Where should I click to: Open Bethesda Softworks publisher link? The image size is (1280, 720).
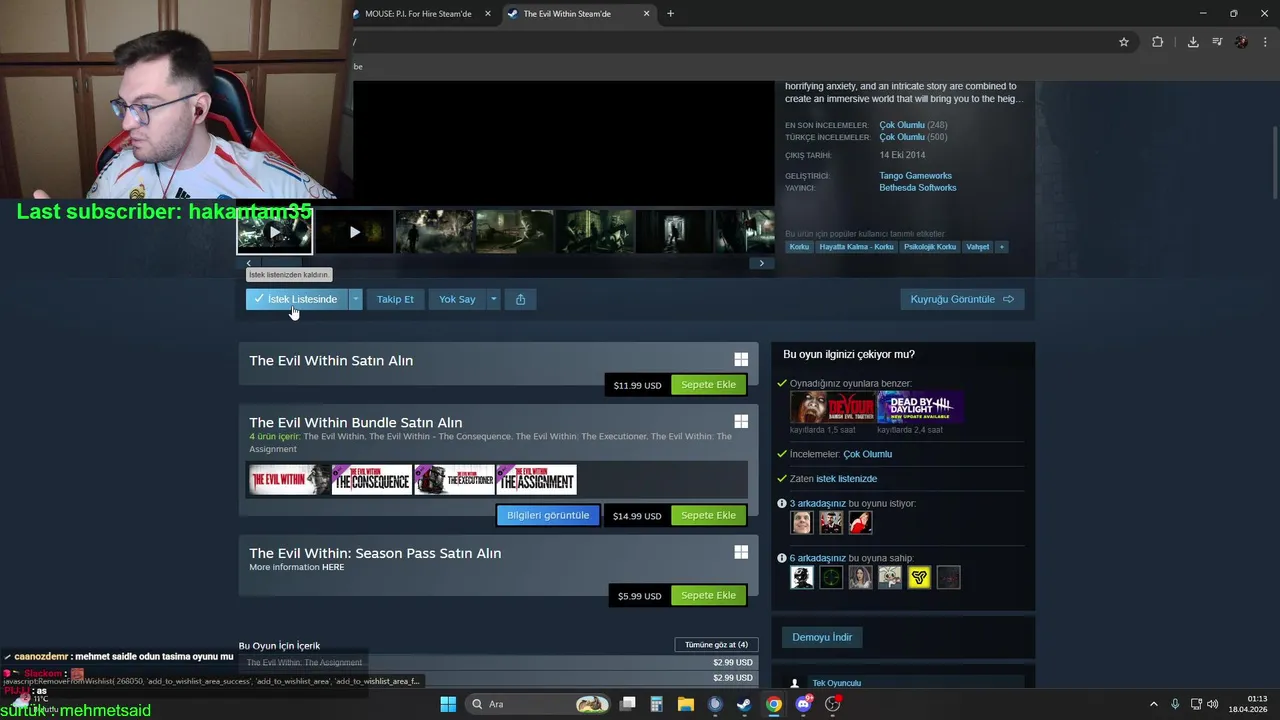918,188
